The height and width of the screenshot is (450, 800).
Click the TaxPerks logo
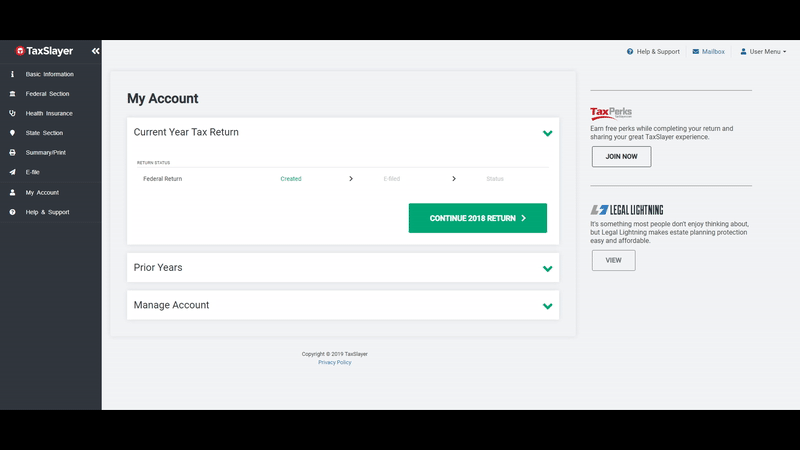point(611,113)
